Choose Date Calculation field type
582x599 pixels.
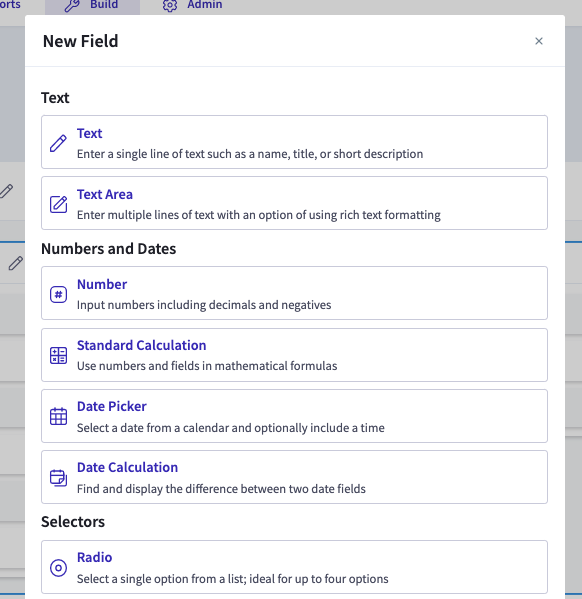294,477
